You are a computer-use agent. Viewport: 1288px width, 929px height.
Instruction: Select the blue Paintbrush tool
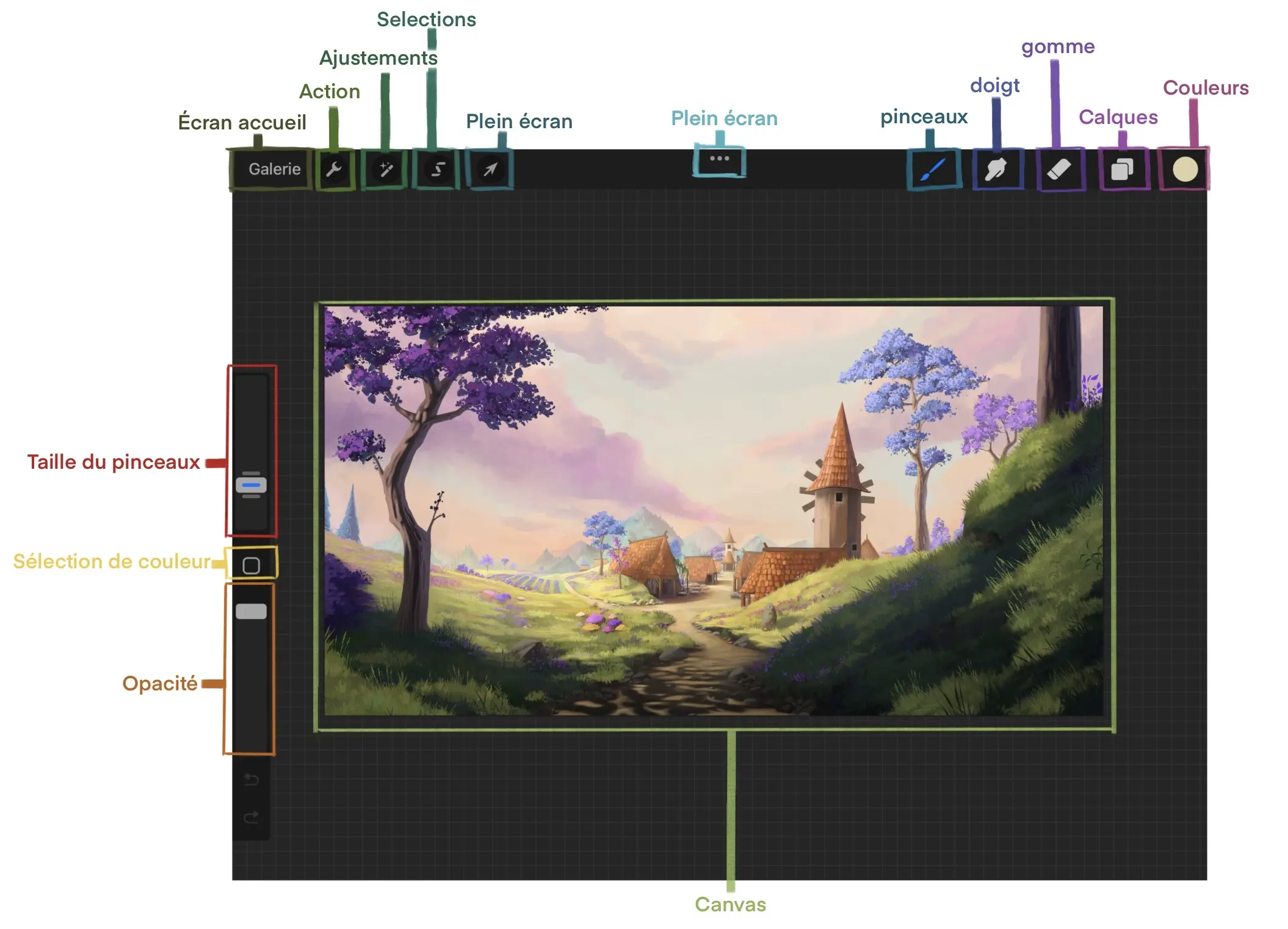tap(933, 169)
